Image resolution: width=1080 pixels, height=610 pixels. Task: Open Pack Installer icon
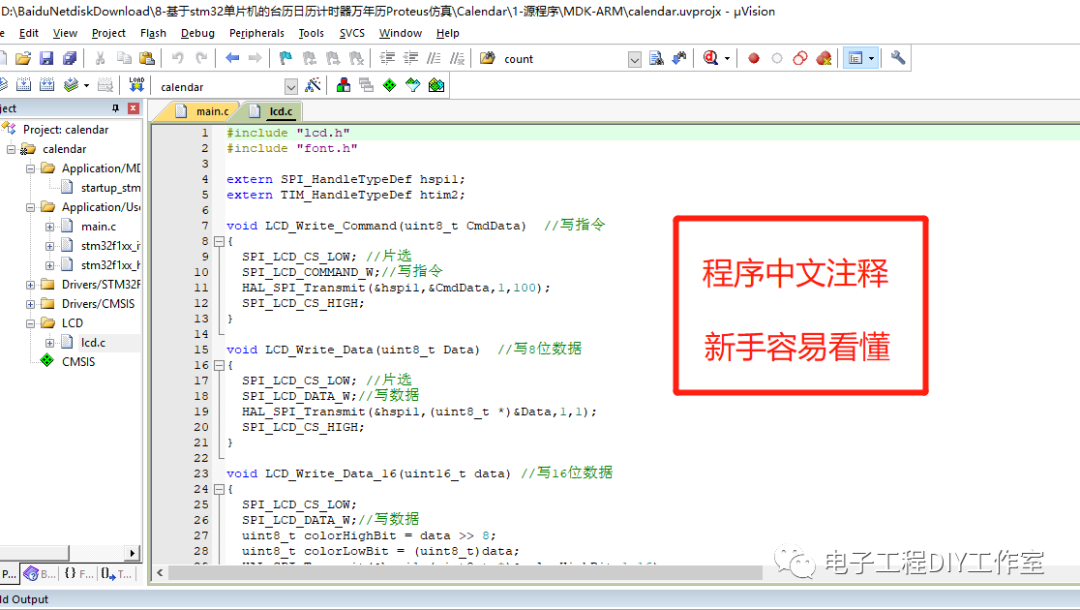pyautogui.click(x=436, y=85)
